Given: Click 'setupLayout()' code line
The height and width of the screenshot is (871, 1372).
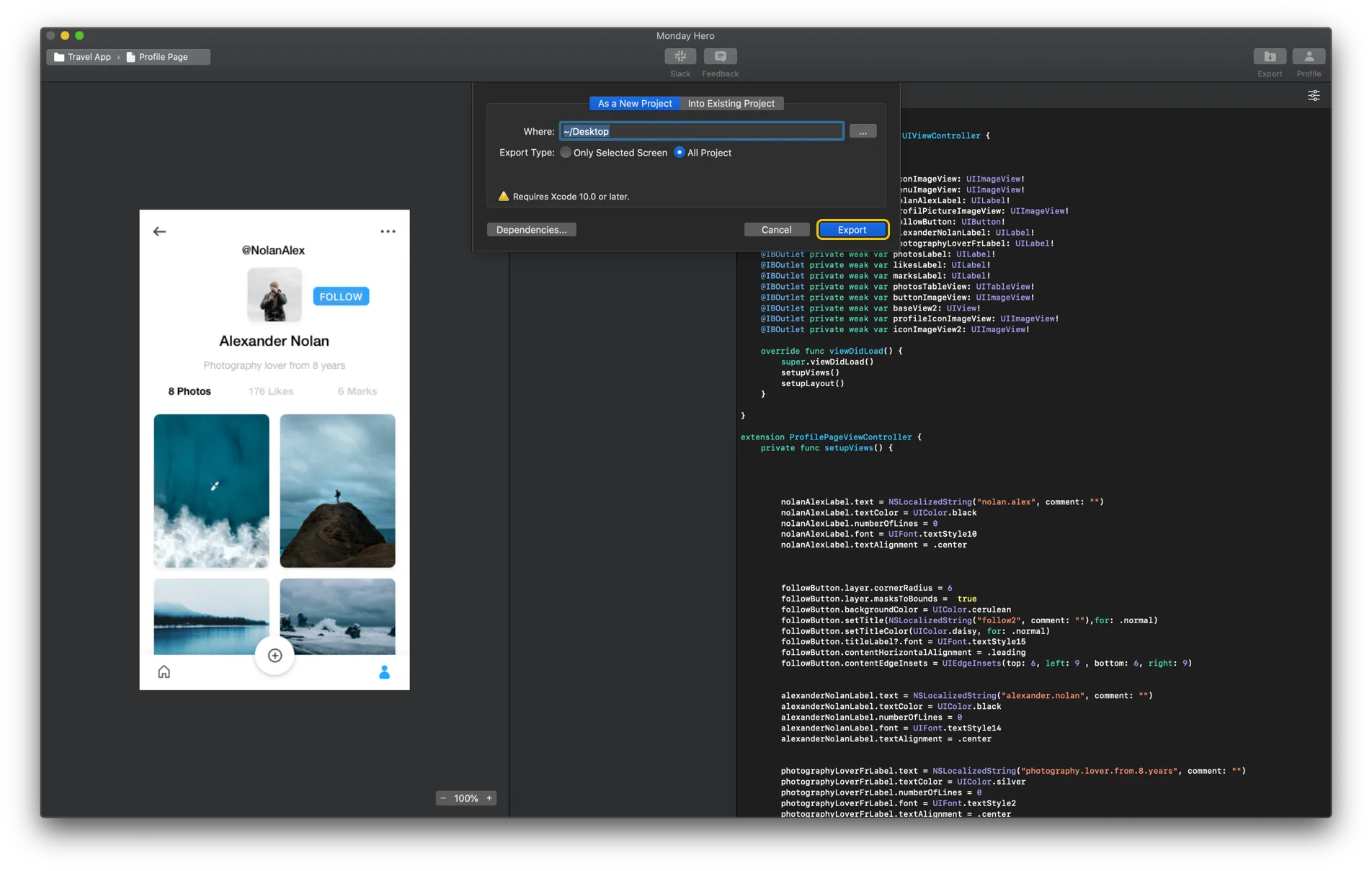Looking at the screenshot, I should (x=812, y=383).
